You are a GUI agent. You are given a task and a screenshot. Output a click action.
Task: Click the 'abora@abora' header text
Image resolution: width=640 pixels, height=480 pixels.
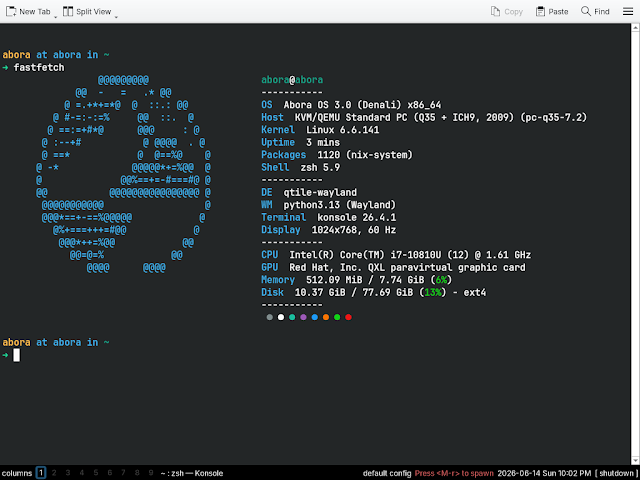coord(292,80)
